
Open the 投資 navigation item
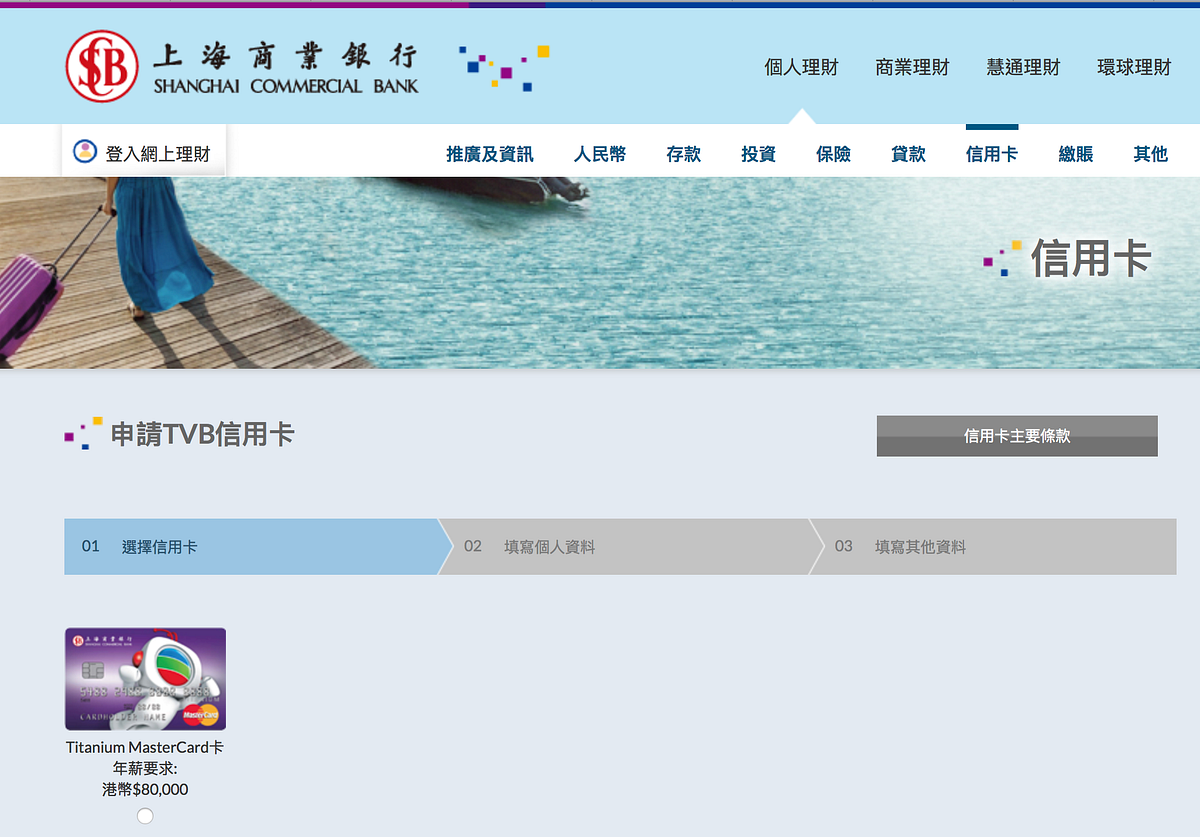(x=758, y=153)
